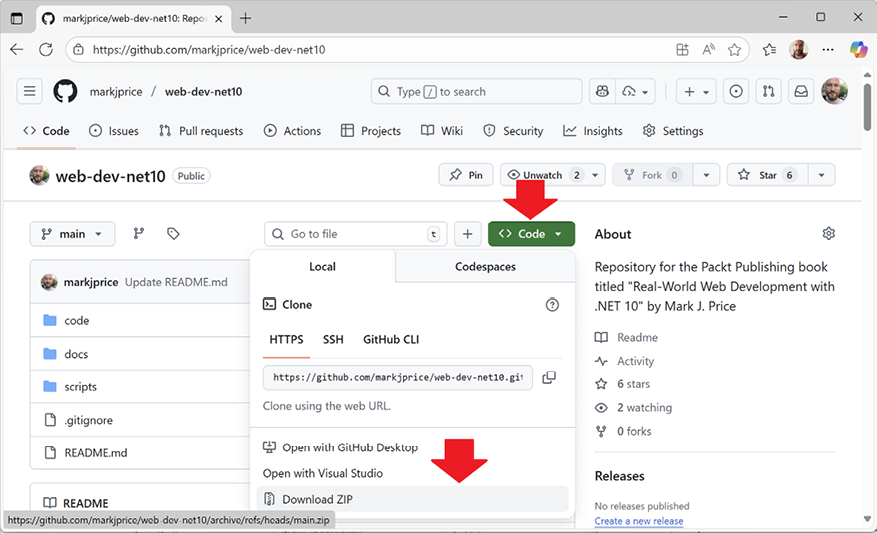Viewport: 877px width, 533px height.
Task: Follow the Create a new release link
Action: pyautogui.click(x=639, y=521)
